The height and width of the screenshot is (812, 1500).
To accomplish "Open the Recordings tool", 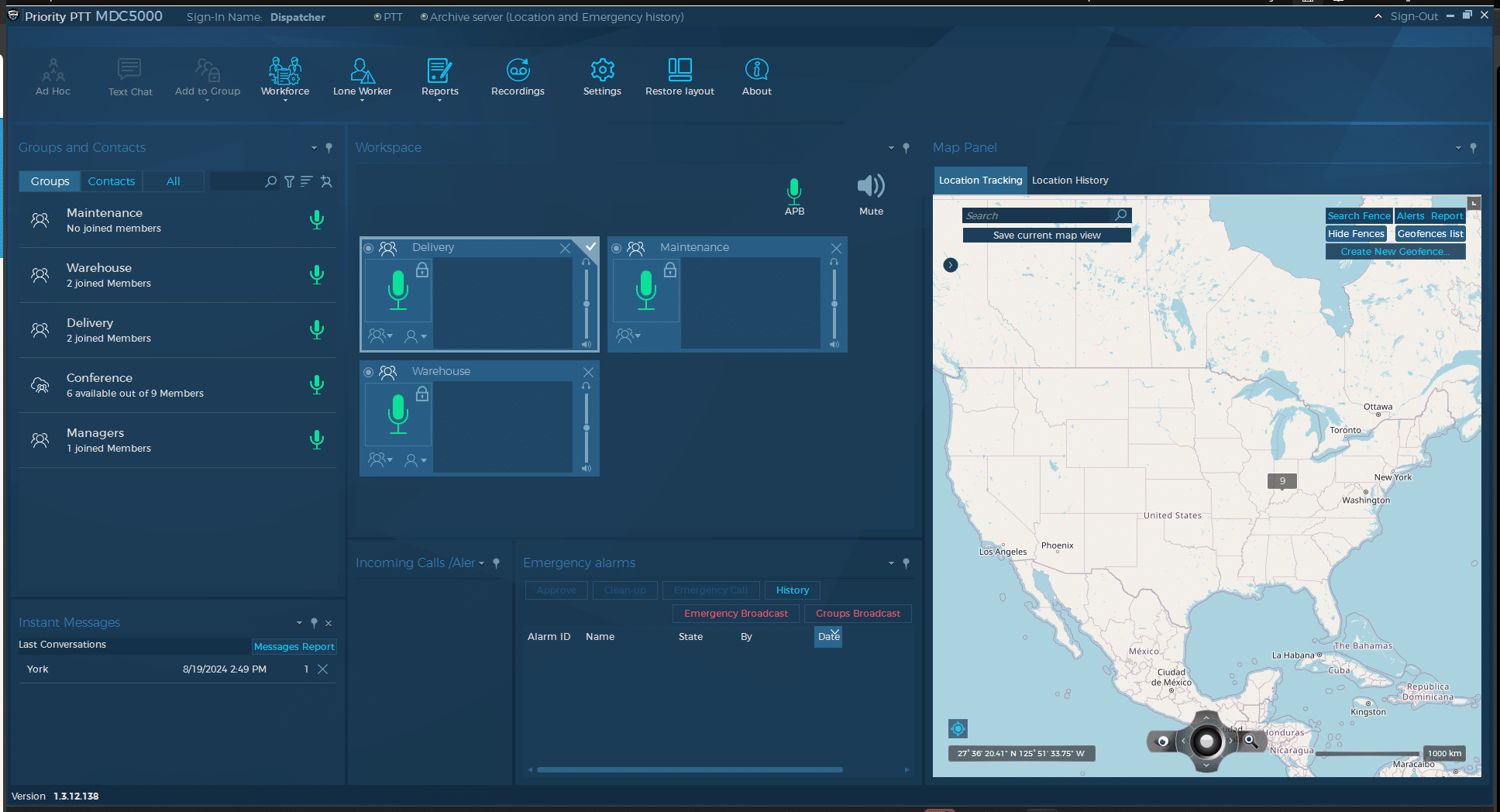I will coord(518,77).
